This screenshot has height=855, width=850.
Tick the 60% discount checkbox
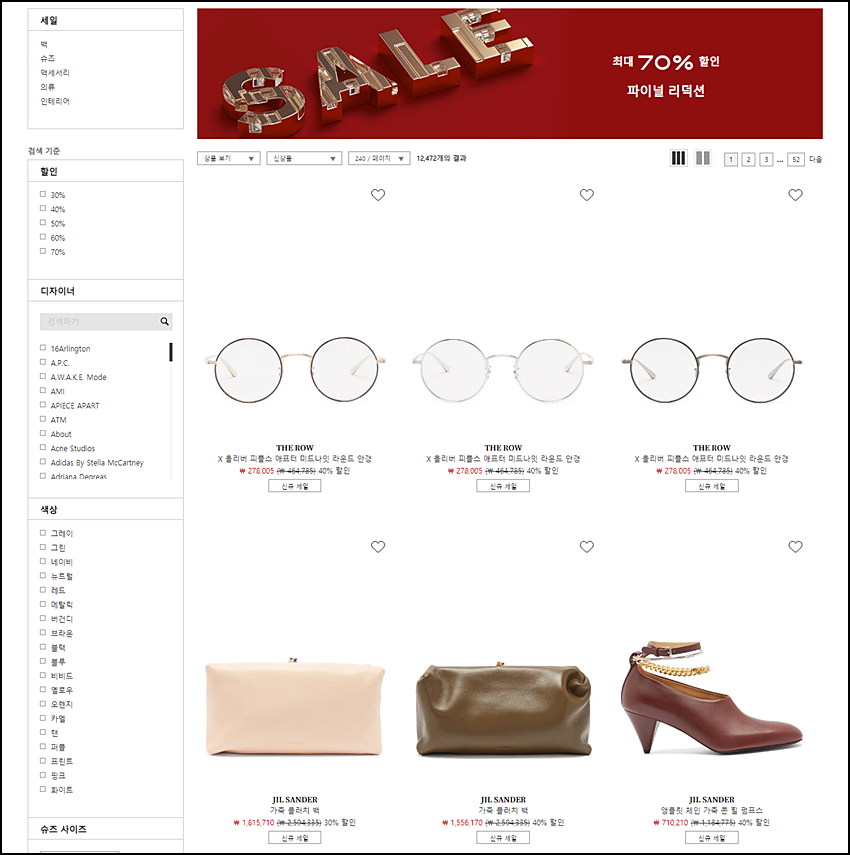tap(43, 237)
